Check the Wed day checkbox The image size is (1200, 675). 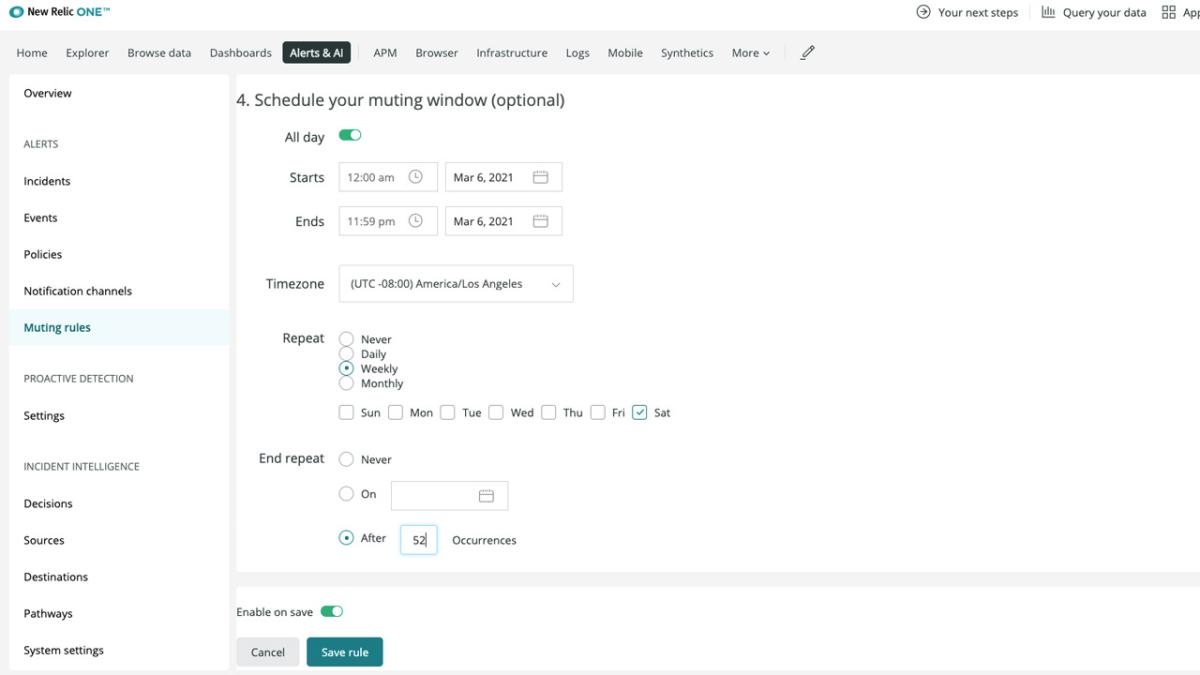[496, 411]
